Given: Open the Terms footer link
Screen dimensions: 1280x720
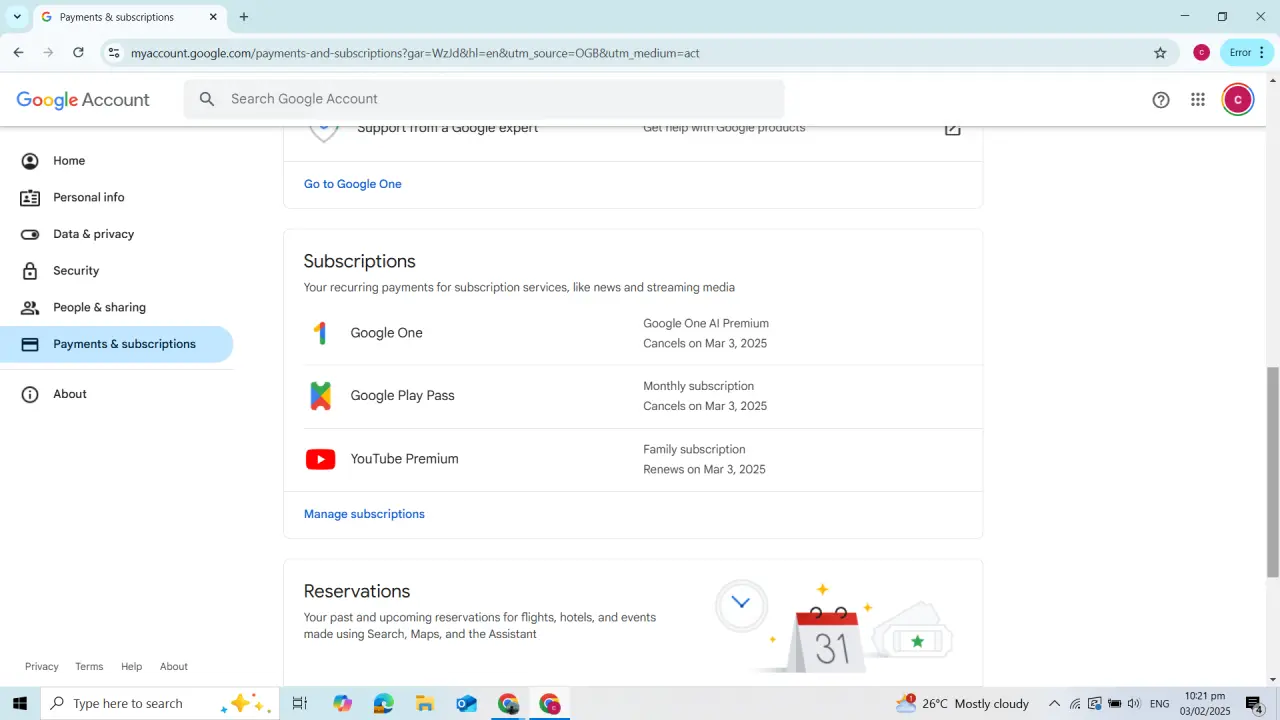Looking at the screenshot, I should (x=89, y=667).
